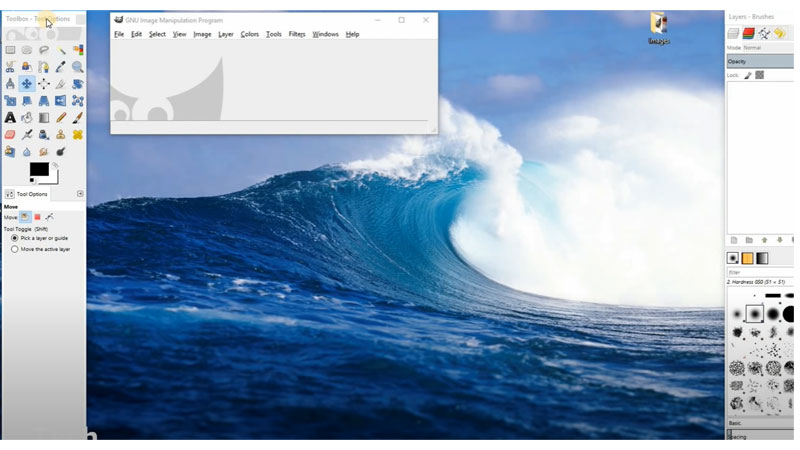This screenshot has width=800, height=450.
Task: Click the black foreground color swatch
Action: [39, 169]
